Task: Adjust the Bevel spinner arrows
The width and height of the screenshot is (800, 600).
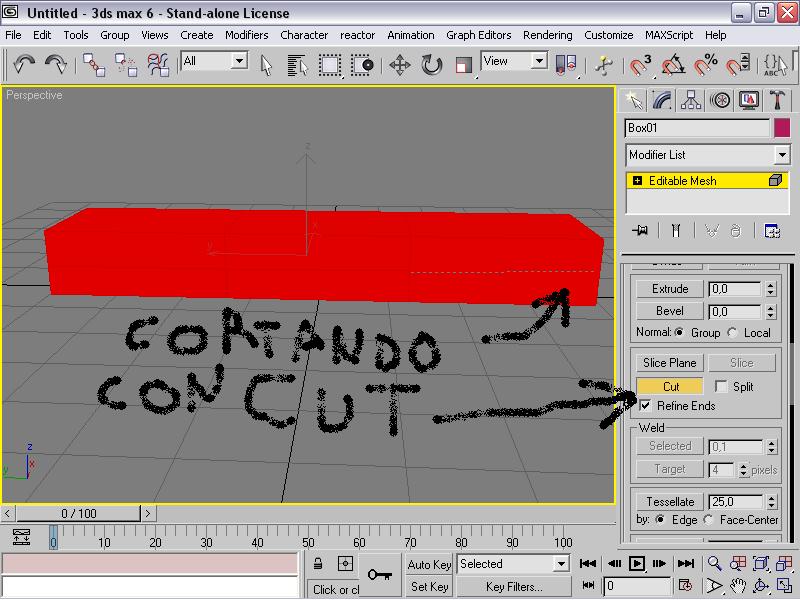Action: click(771, 311)
